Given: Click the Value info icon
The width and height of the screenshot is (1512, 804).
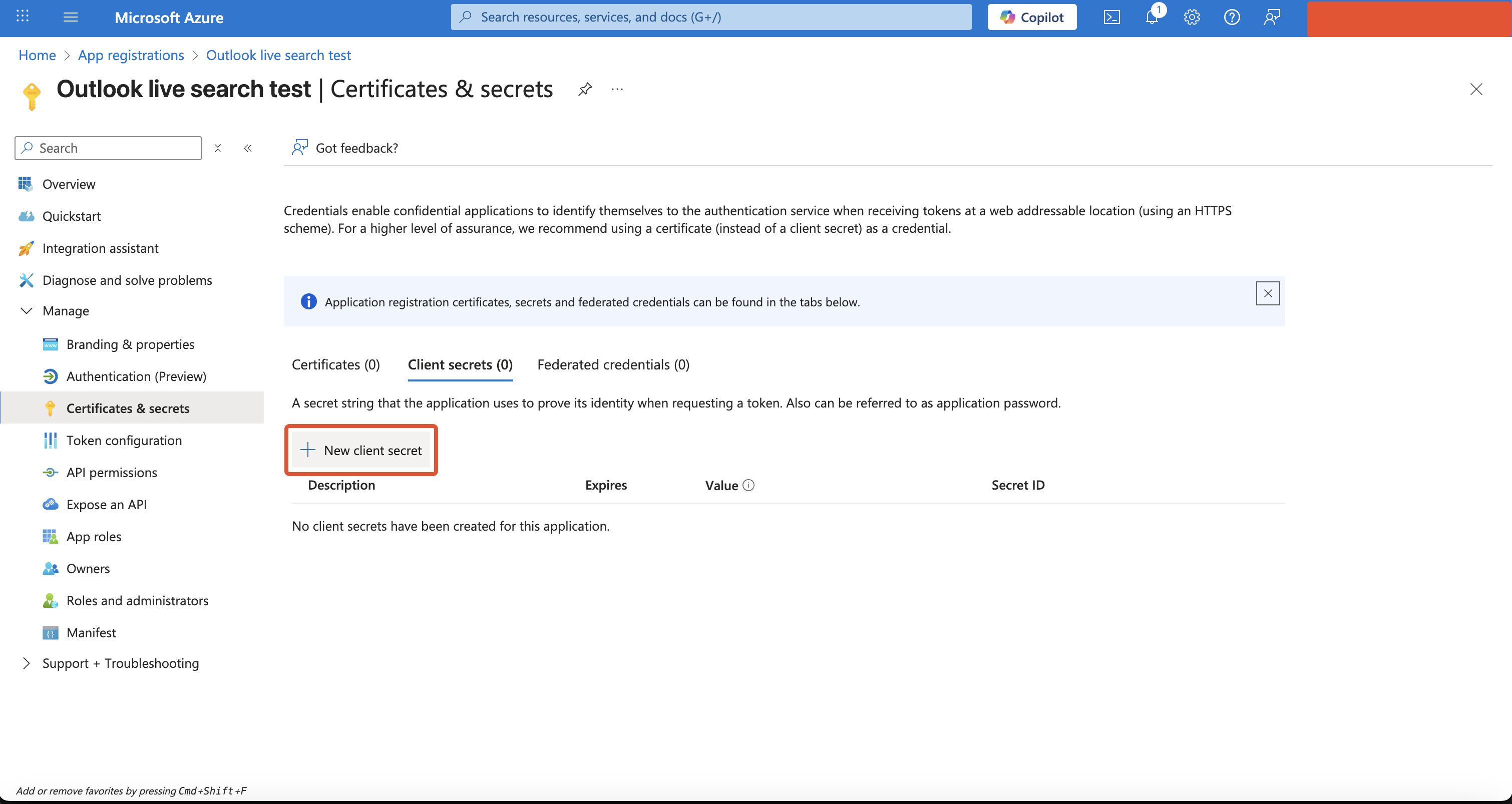Looking at the screenshot, I should click(748, 485).
